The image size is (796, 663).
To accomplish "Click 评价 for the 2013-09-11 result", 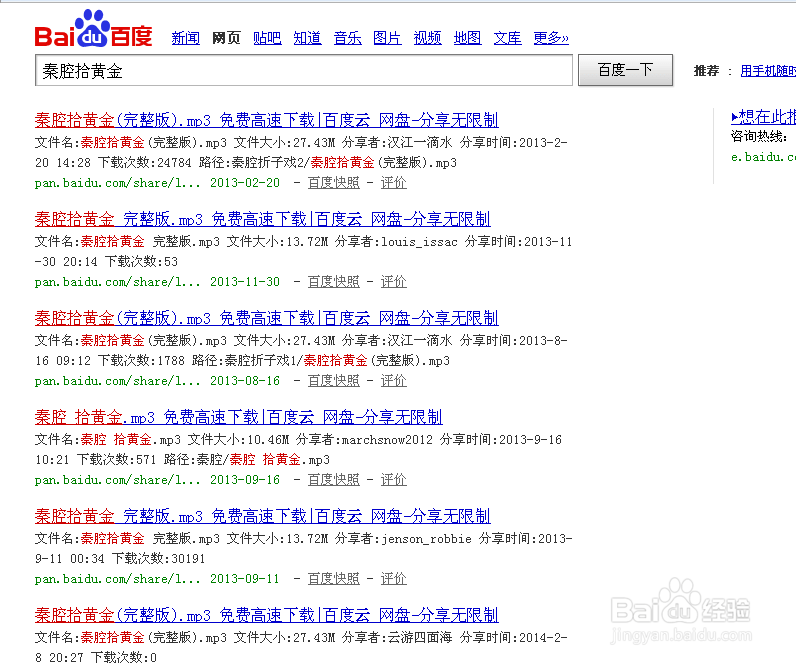I will coord(394,579).
